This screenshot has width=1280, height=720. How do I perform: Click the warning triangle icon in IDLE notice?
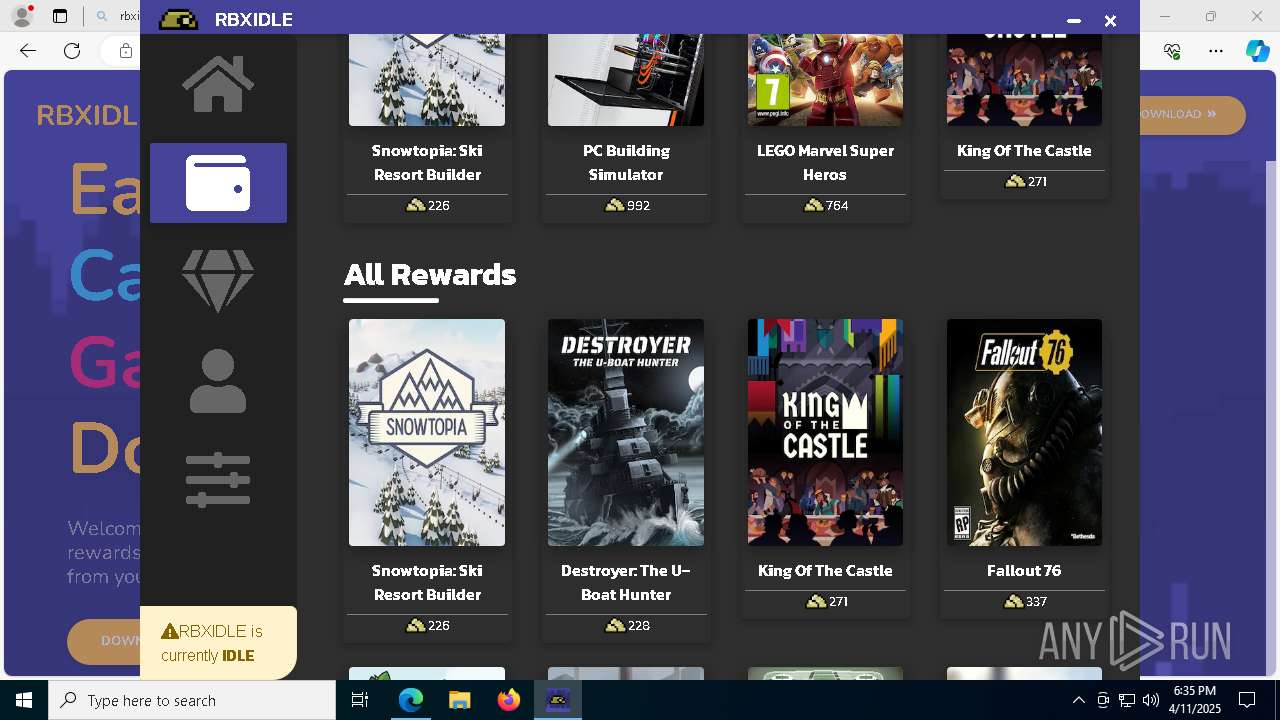pos(169,631)
